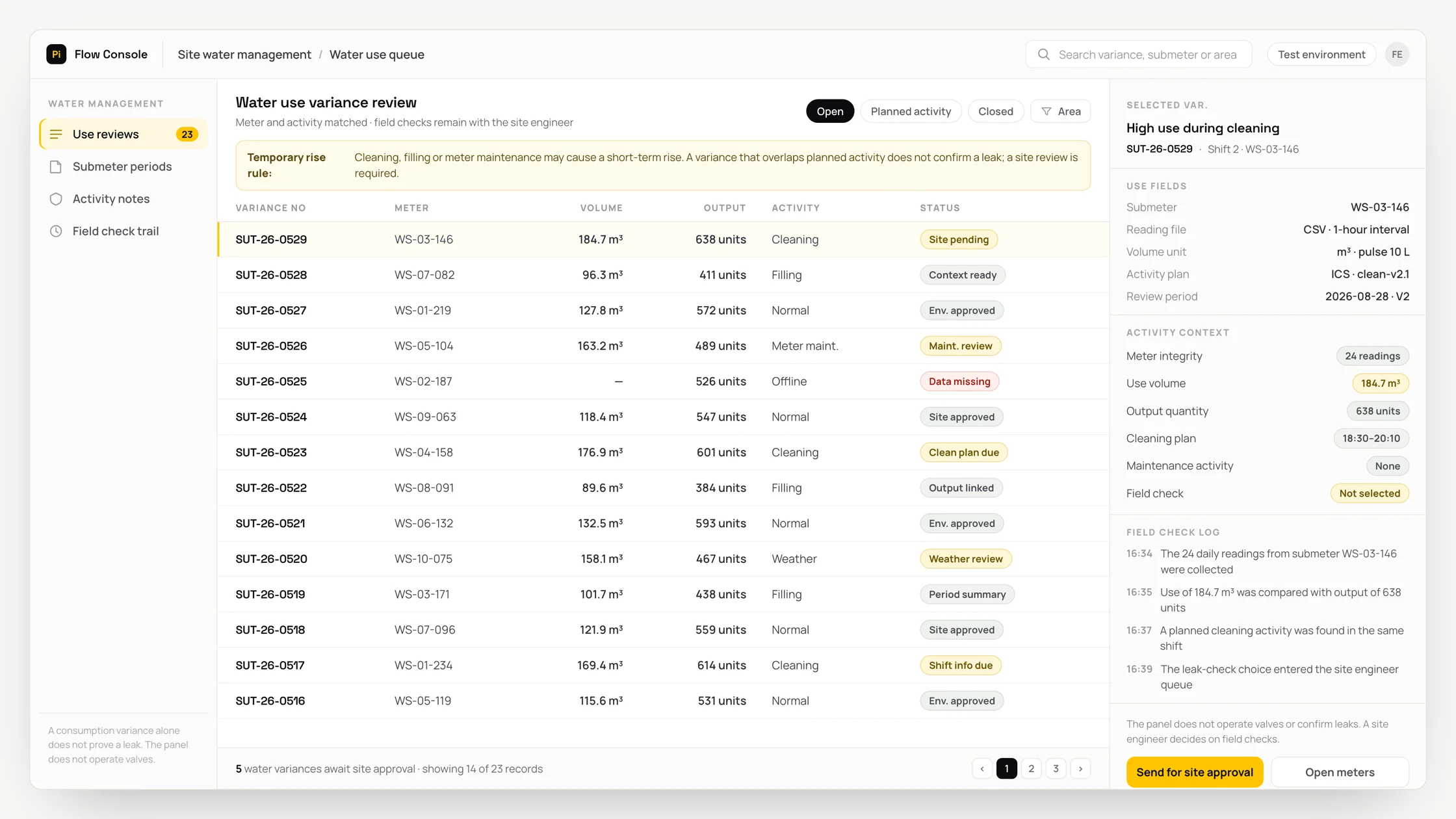Select the Open filter tab

[830, 112]
